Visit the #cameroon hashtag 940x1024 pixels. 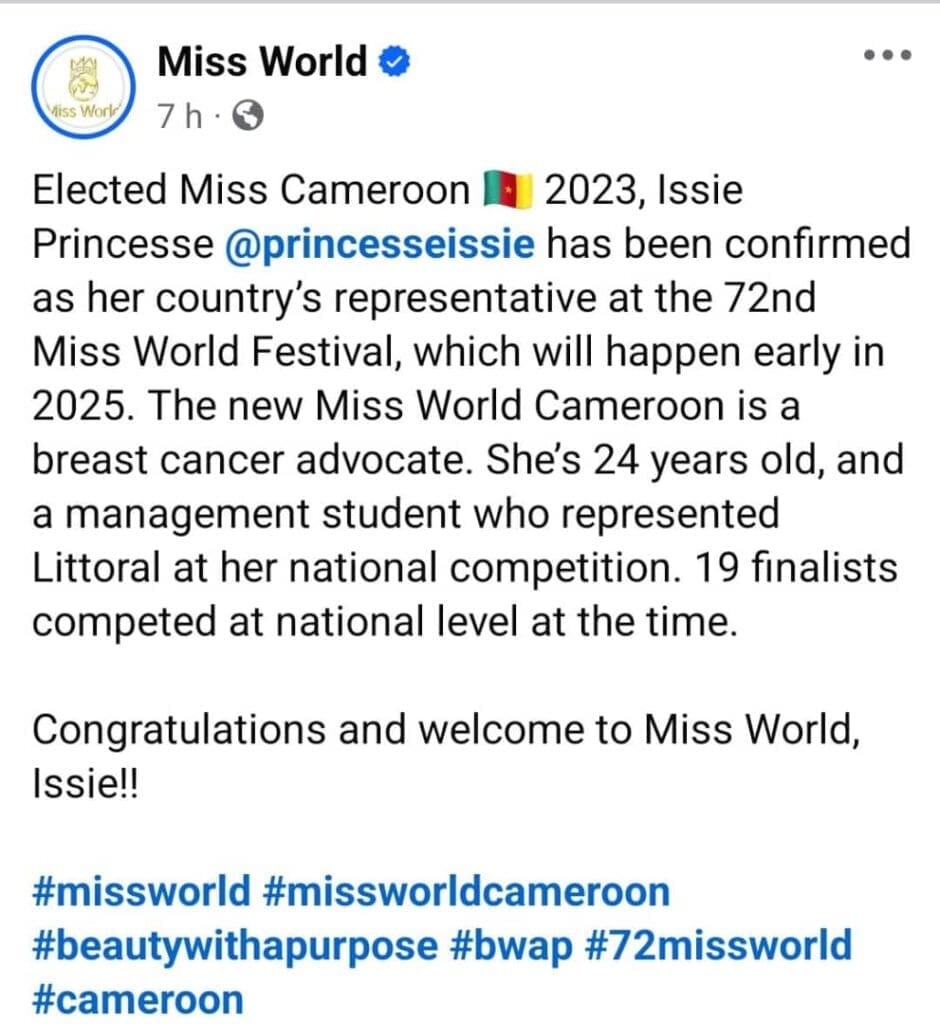[x=138, y=999]
